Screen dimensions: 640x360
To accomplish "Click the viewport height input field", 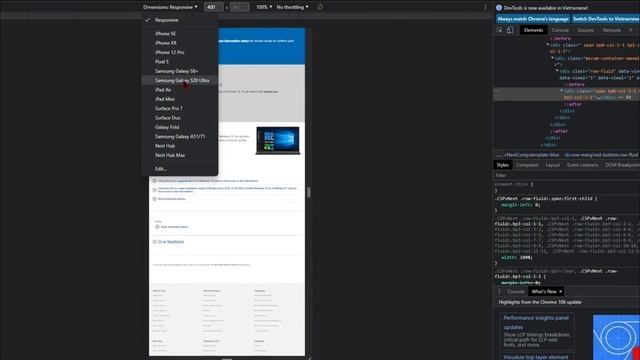I will [239, 7].
